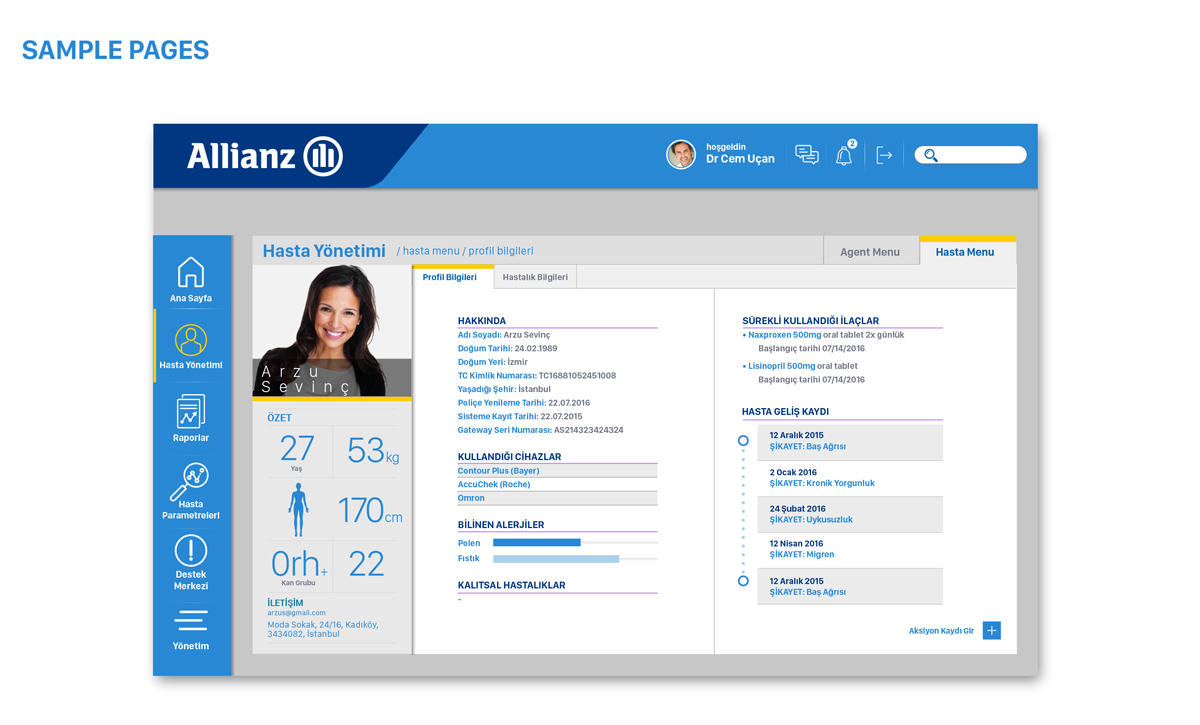Select the Hastalık Bilgileri tab

[x=535, y=277]
